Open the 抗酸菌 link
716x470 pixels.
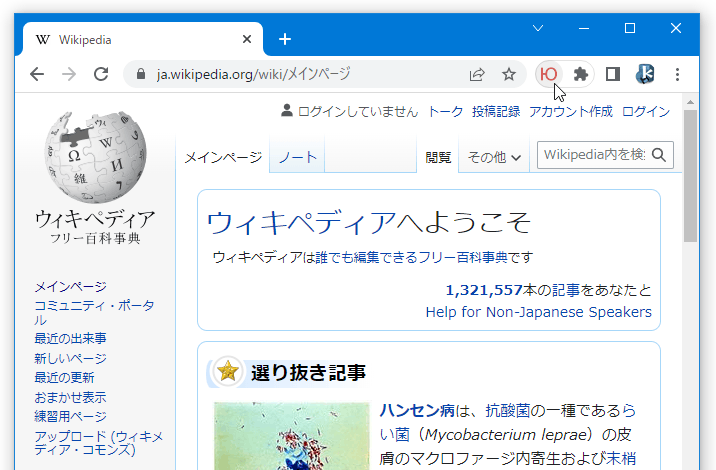[x=507, y=410]
